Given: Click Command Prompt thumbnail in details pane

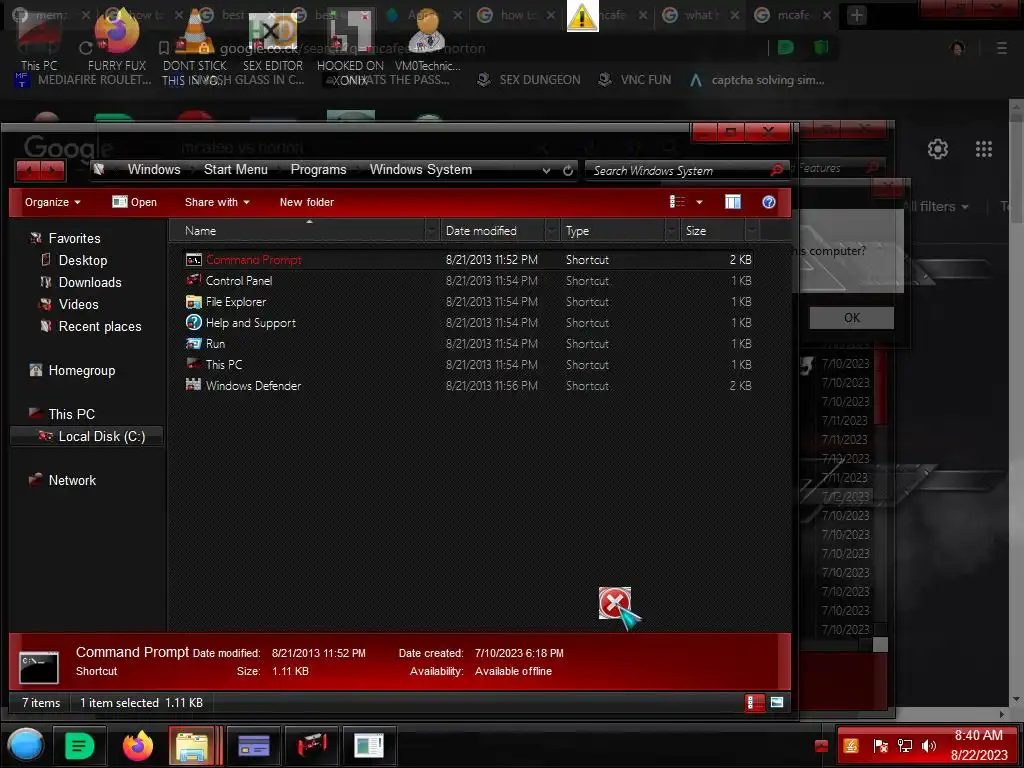Looking at the screenshot, I should pos(39,667).
